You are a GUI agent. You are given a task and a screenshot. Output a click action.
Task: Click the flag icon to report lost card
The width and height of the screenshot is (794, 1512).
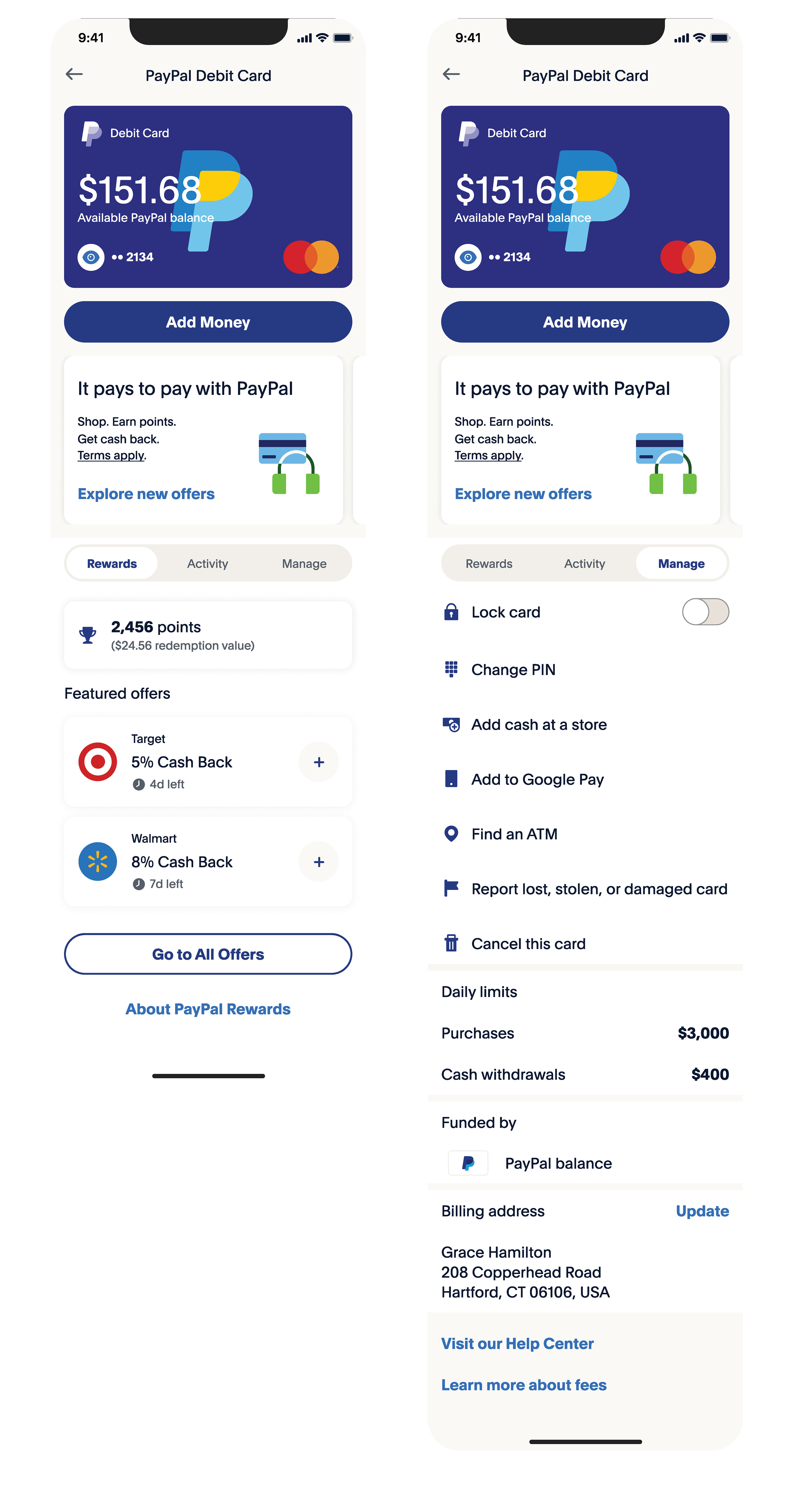pos(451,888)
